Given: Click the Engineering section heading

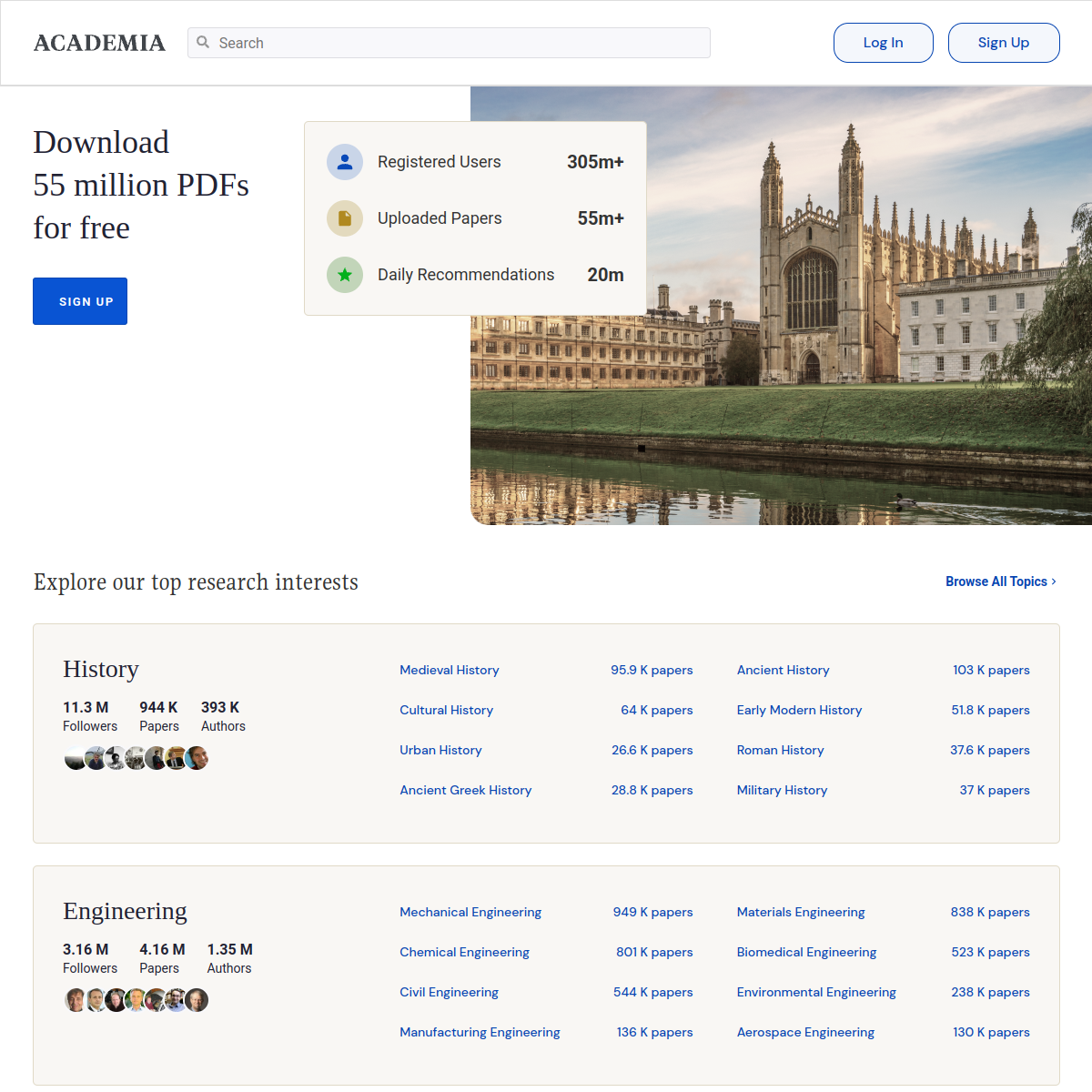Looking at the screenshot, I should (x=125, y=911).
